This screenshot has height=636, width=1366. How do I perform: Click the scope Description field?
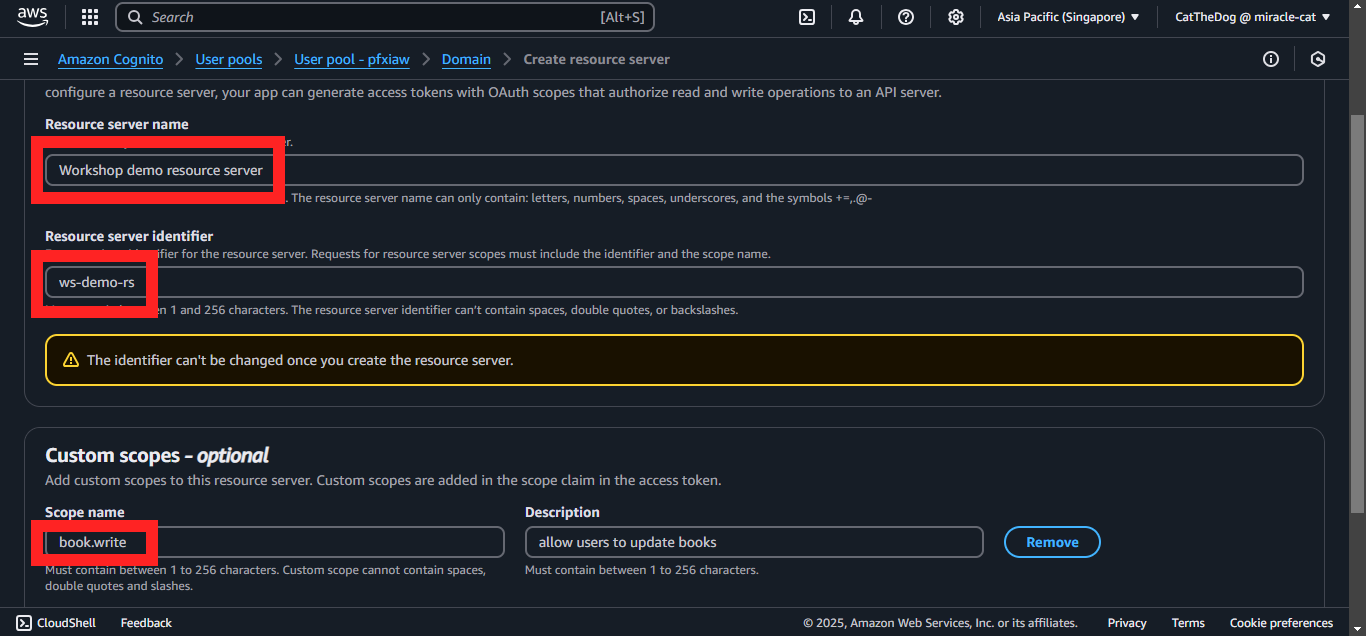click(x=754, y=542)
